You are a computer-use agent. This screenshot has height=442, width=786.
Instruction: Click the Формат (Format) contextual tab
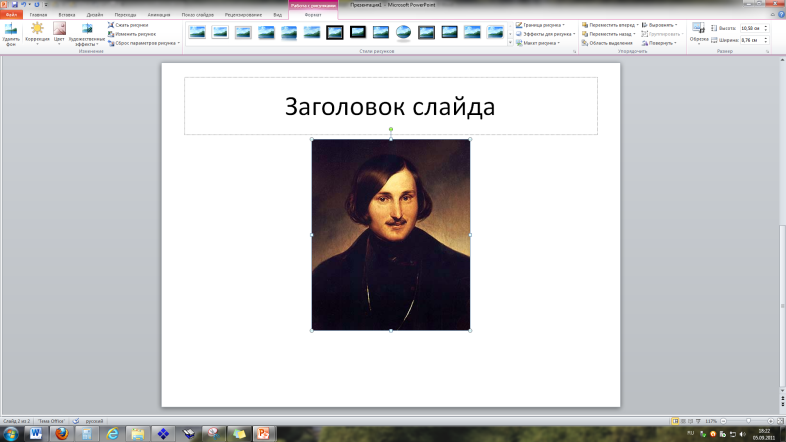point(313,15)
